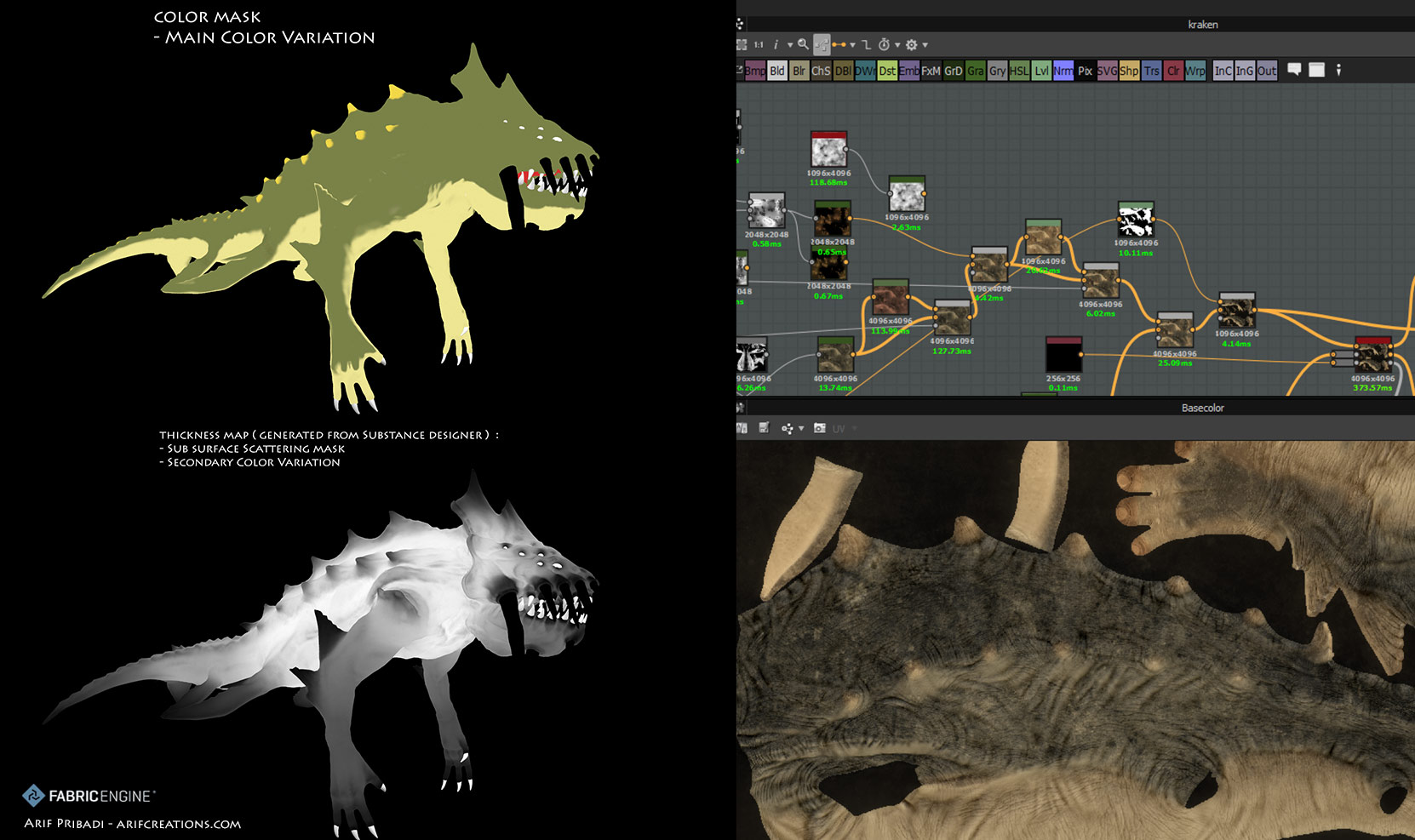
Task: Click the magnifier search icon in graph toolbar
Action: (x=803, y=44)
